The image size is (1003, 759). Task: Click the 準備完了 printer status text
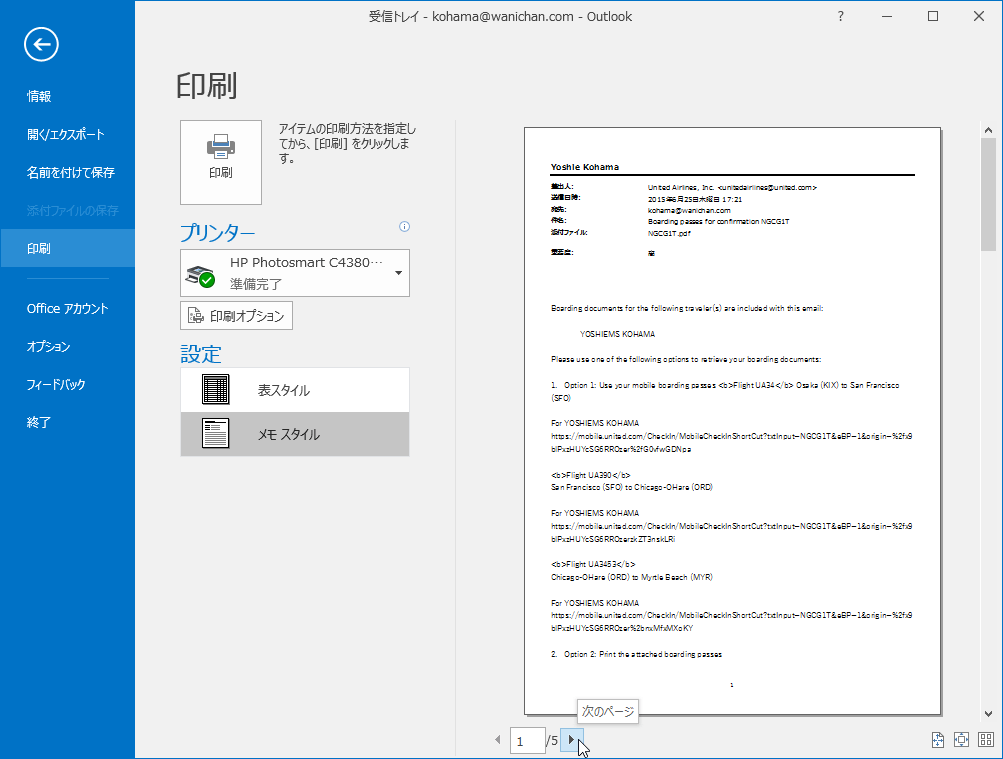(x=256, y=284)
